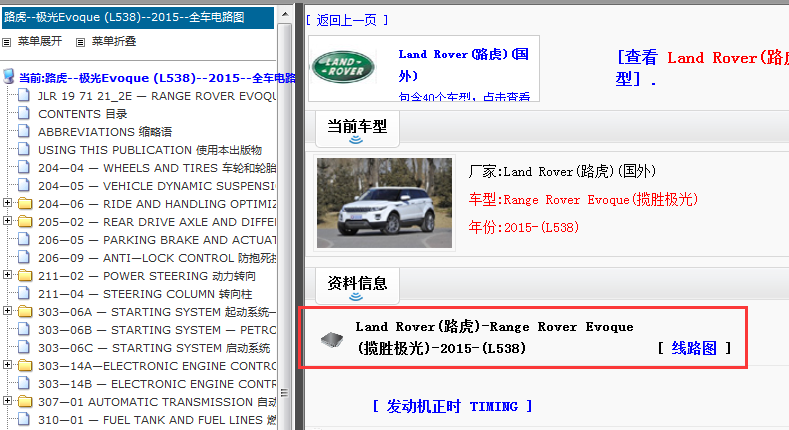Click the 年份:2015-(L538) text
This screenshot has height=430, width=789.
pos(524,227)
